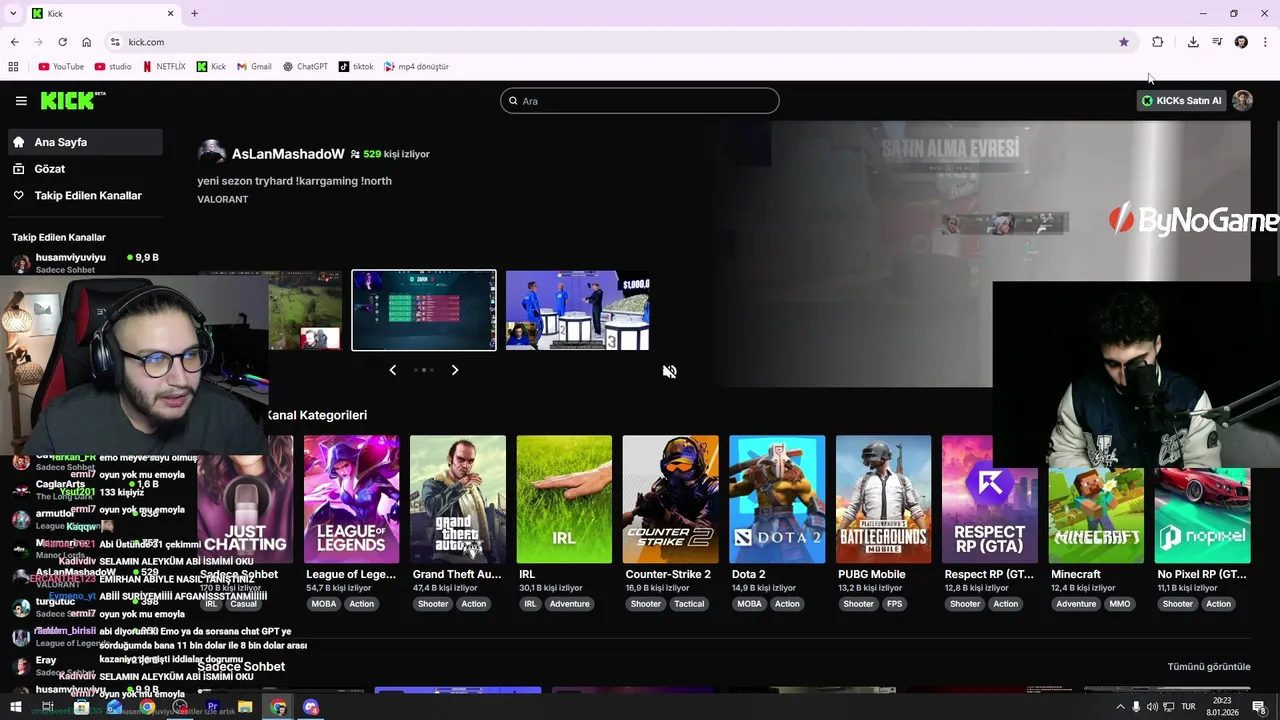Show next featured stream with right arrow
Viewport: 1280px width, 720px height.
tap(455, 370)
